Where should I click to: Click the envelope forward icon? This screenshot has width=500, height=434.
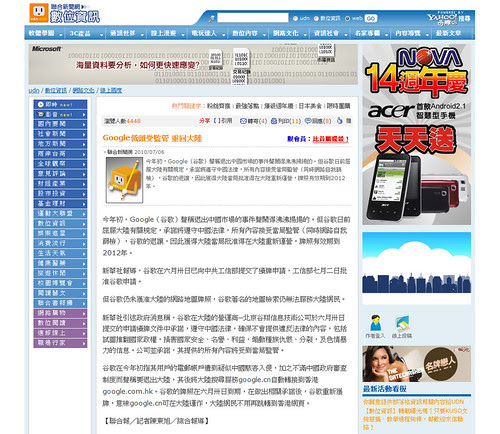tap(243, 121)
